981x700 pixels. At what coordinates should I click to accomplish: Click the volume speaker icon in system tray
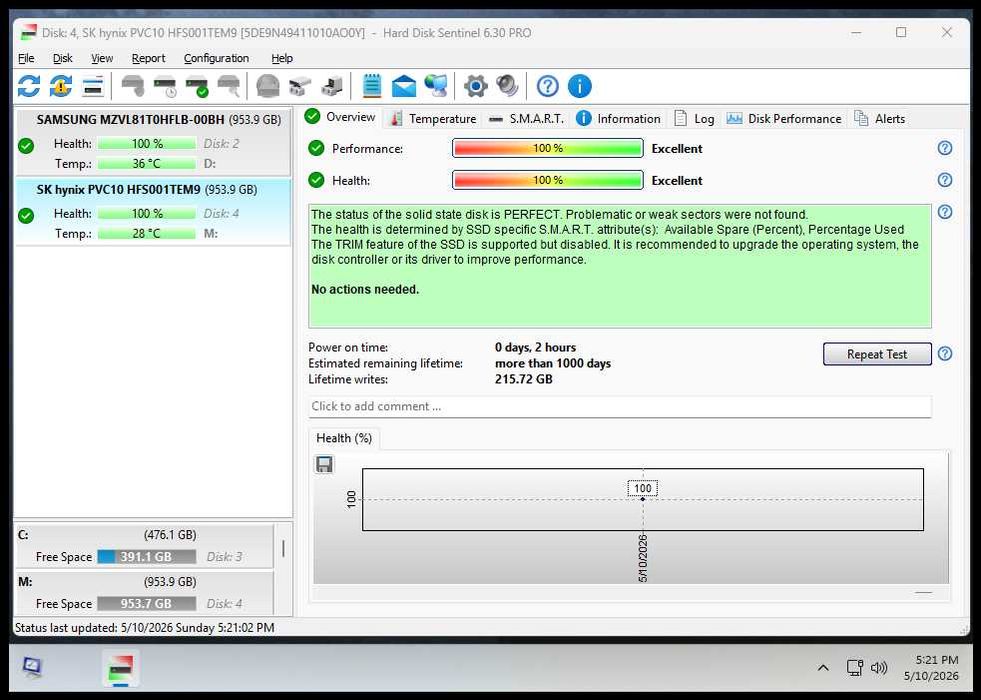(879, 668)
